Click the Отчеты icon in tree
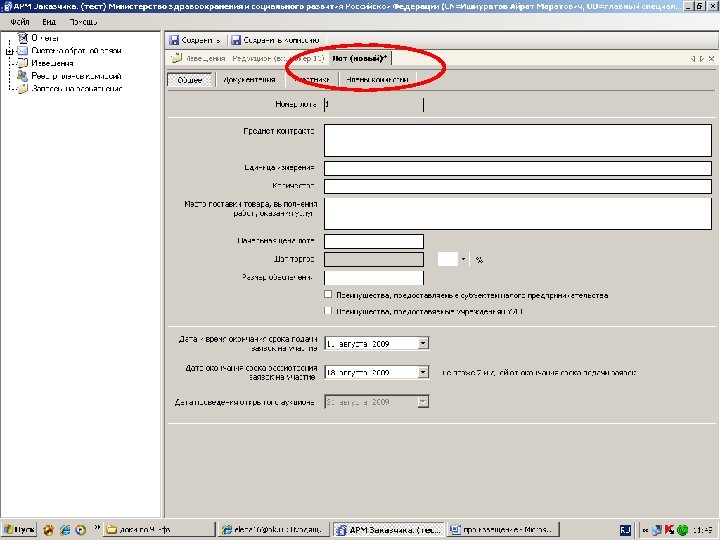This screenshot has width=720, height=540. click(22, 38)
